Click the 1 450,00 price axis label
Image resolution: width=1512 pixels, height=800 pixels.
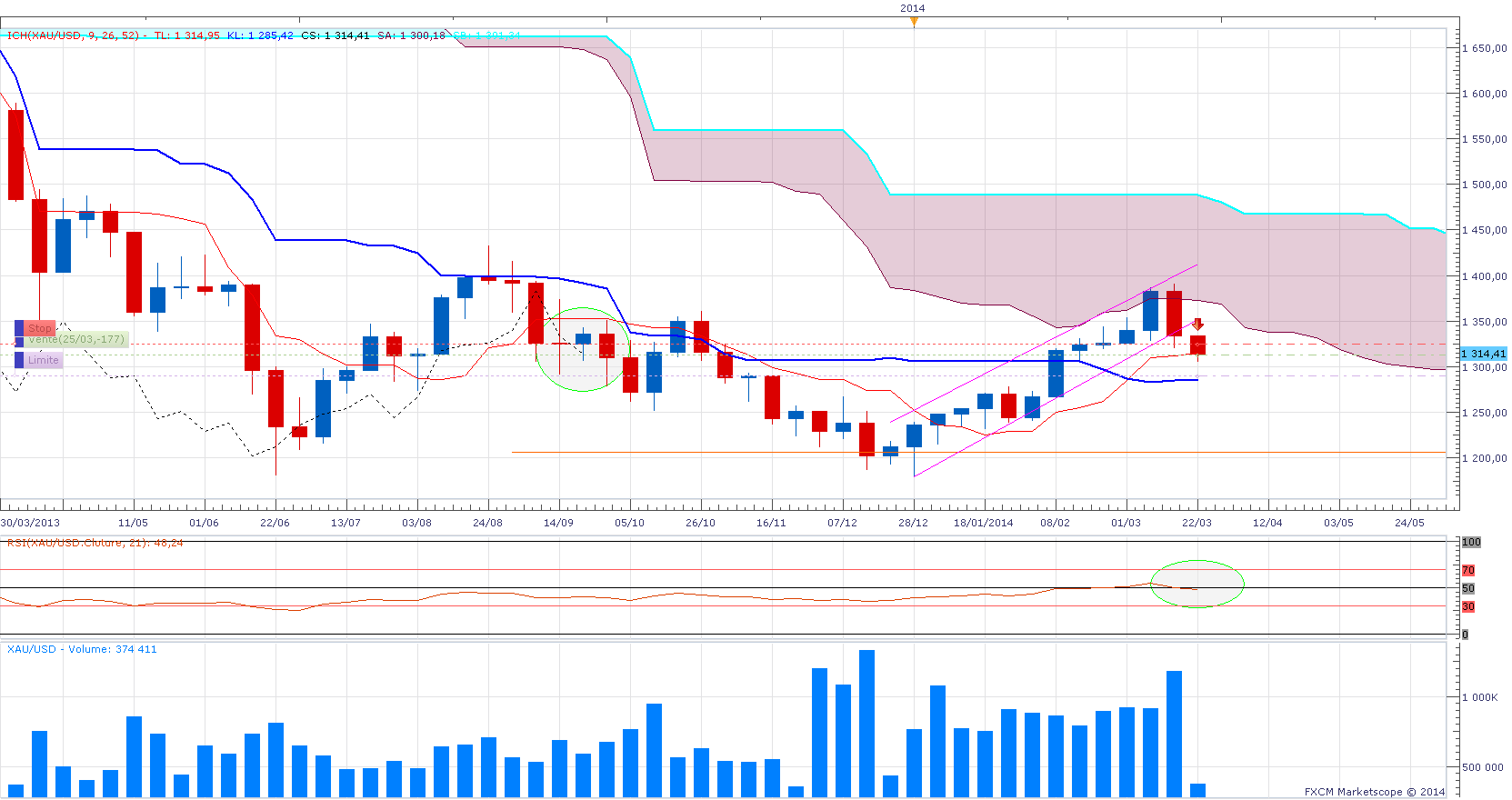[x=1485, y=230]
